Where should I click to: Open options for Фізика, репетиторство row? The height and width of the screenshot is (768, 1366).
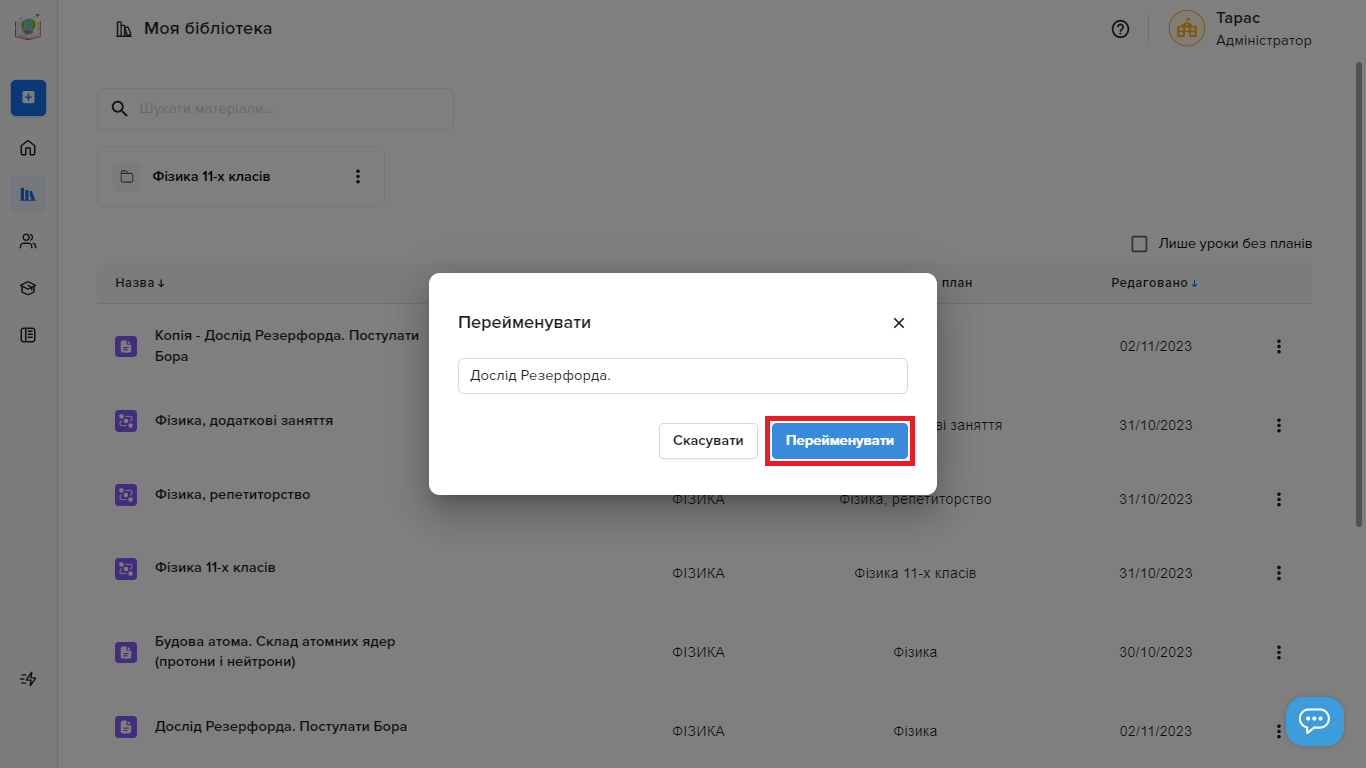[x=1278, y=499]
